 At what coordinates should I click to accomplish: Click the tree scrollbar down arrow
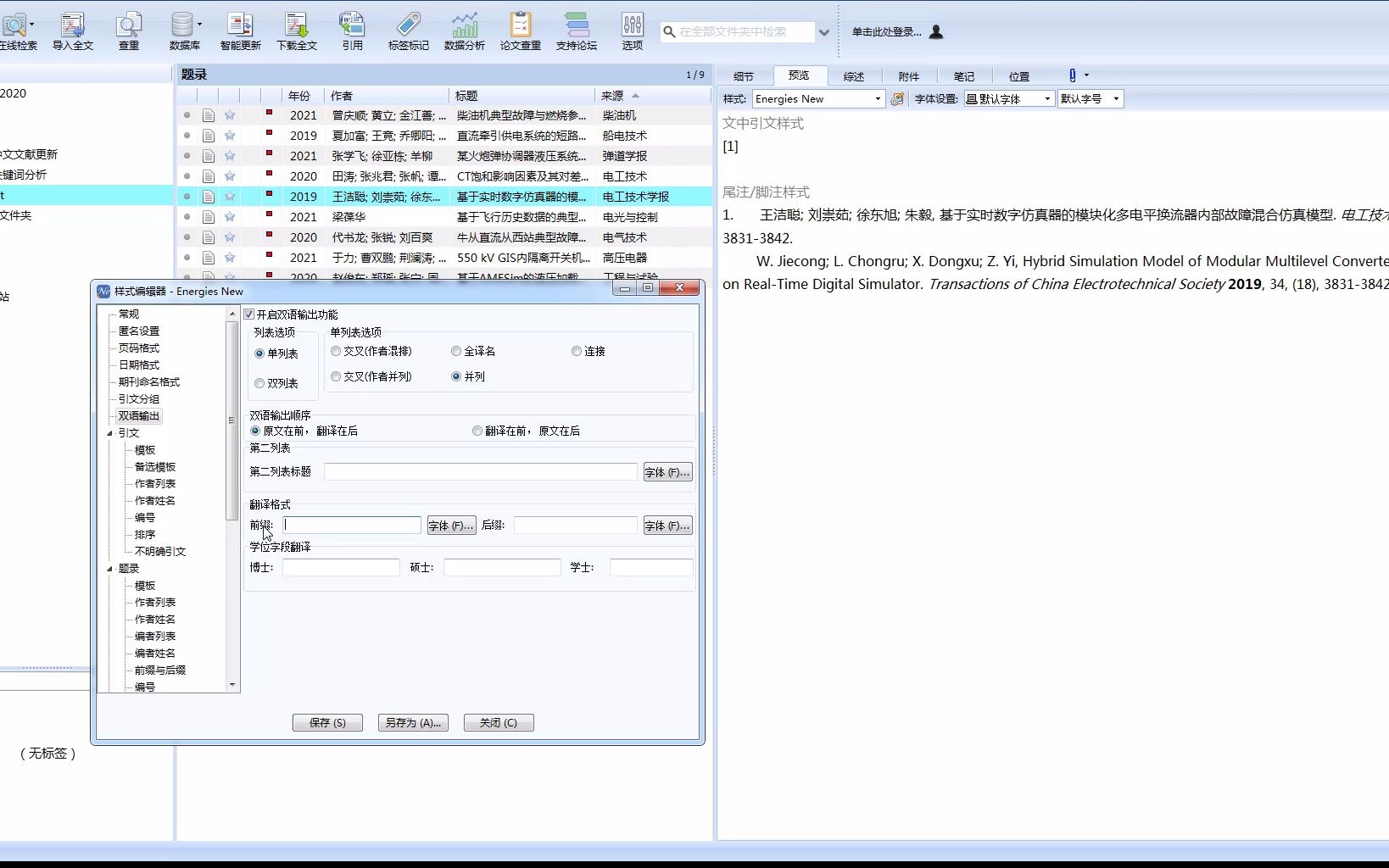click(x=232, y=685)
